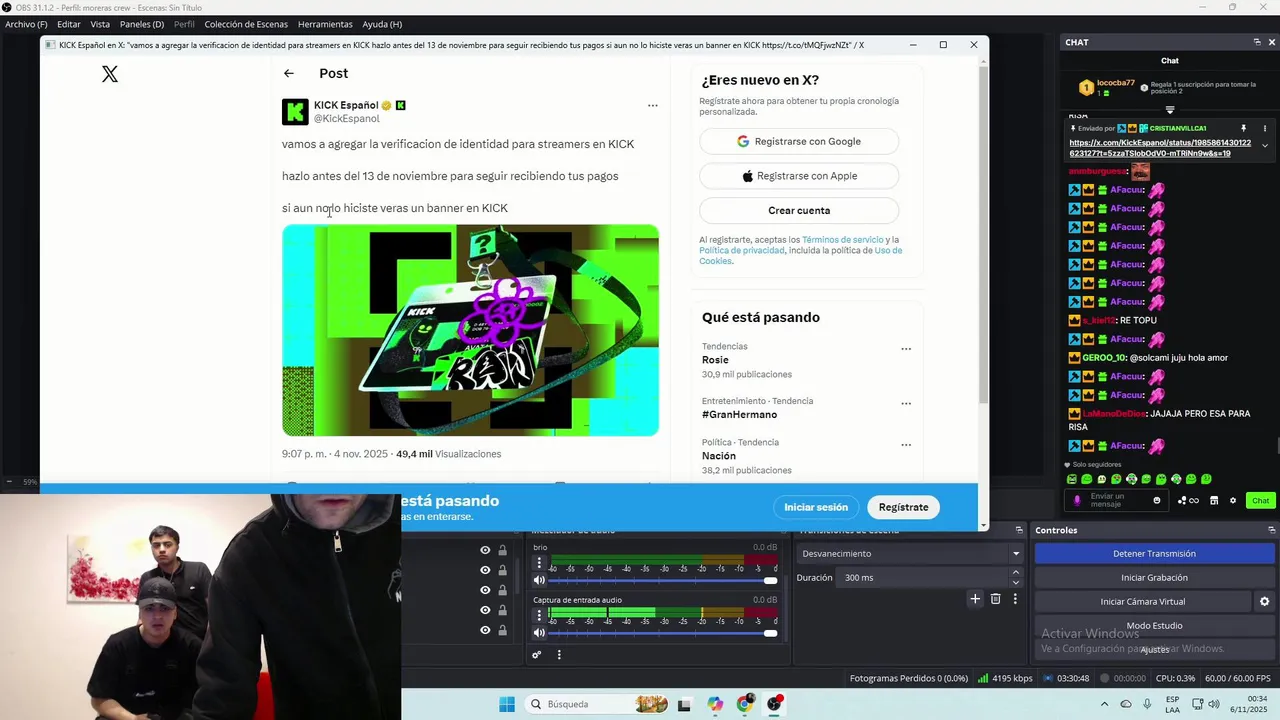Open the Editar menu
Screen dimensions: 1280x720
(x=69, y=24)
